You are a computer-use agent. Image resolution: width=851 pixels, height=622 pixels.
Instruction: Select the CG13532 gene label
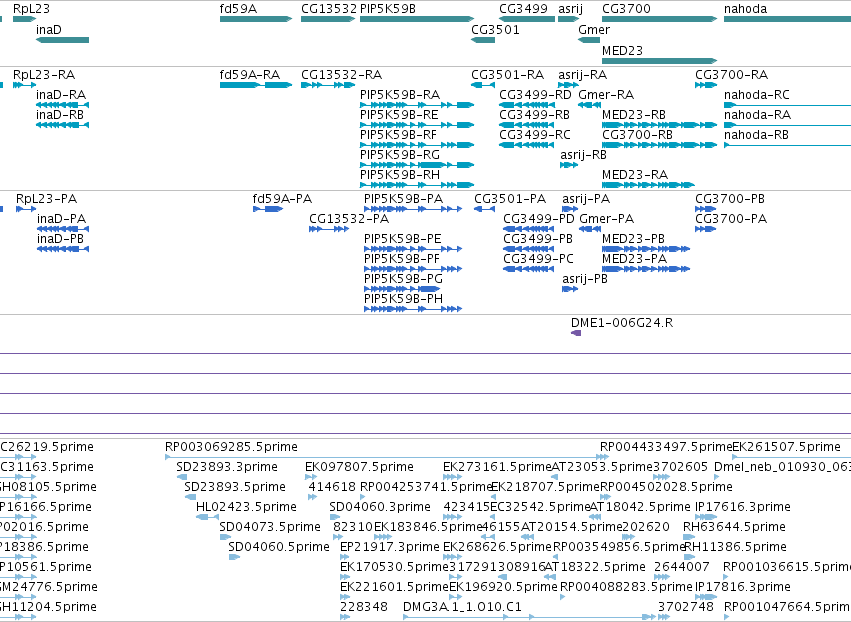[x=329, y=9]
